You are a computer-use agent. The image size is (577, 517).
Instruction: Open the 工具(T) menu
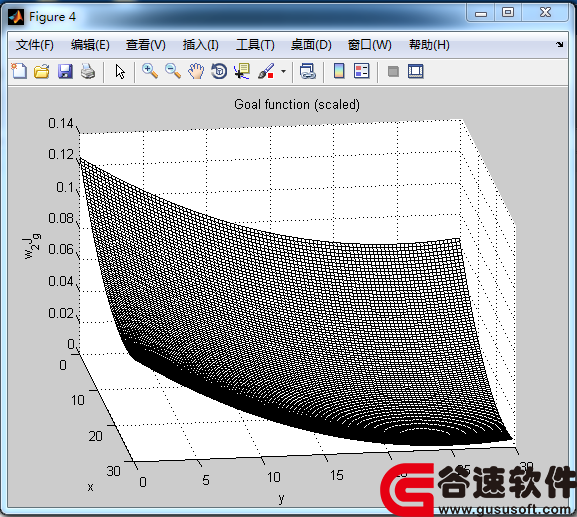pyautogui.click(x=255, y=45)
